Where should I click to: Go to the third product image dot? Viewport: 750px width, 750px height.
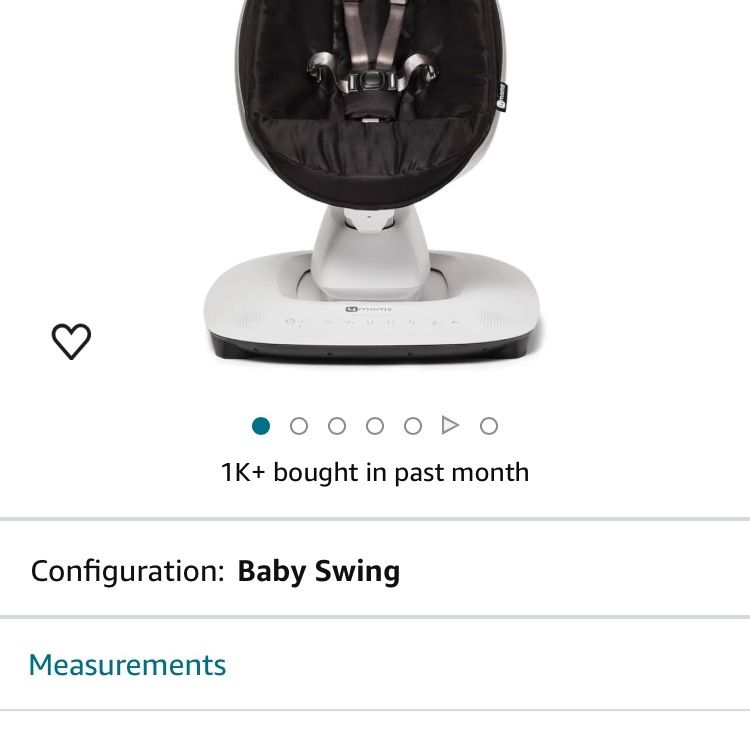337,426
